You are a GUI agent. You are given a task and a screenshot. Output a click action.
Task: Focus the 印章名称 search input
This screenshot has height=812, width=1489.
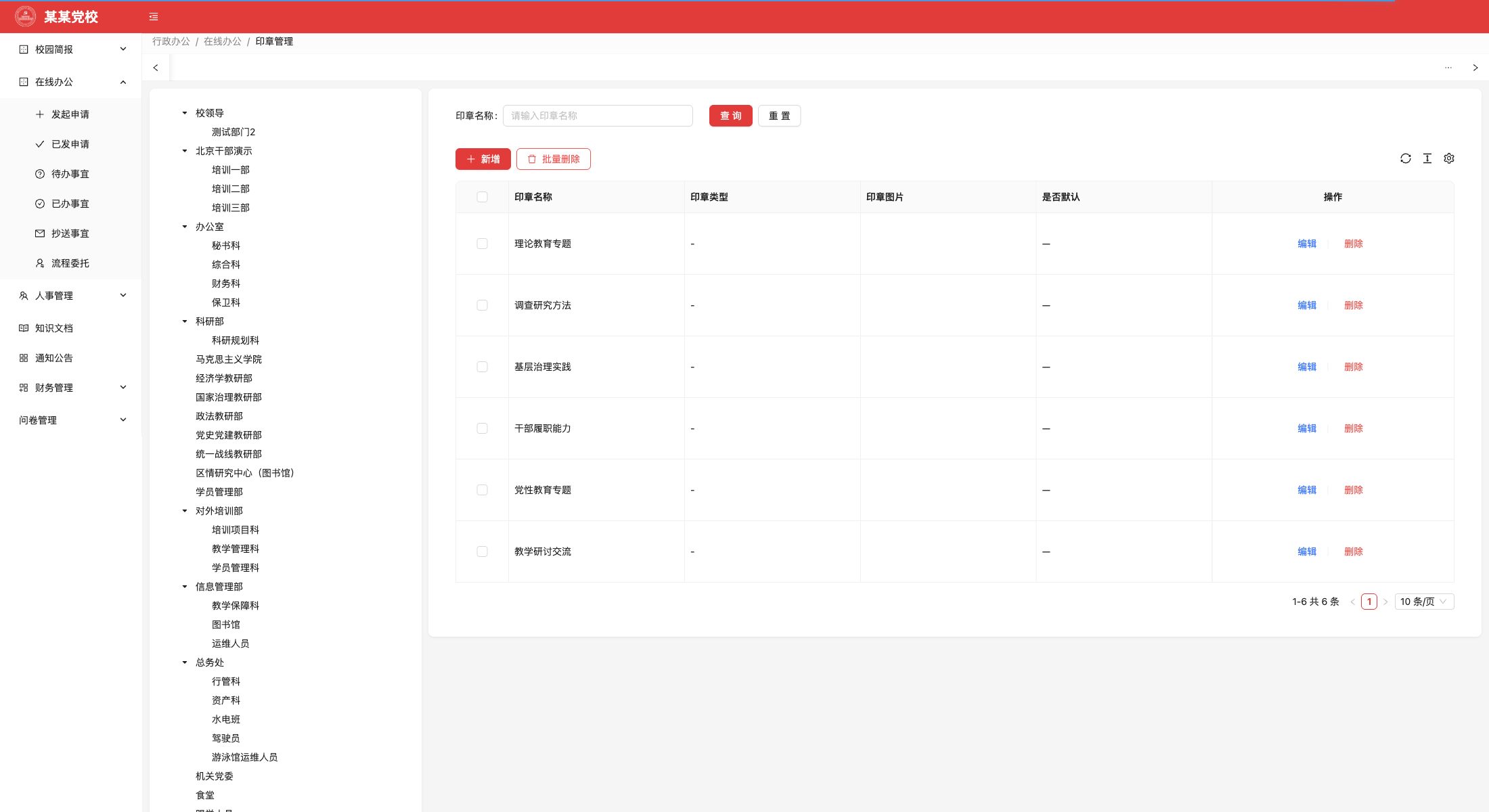598,116
